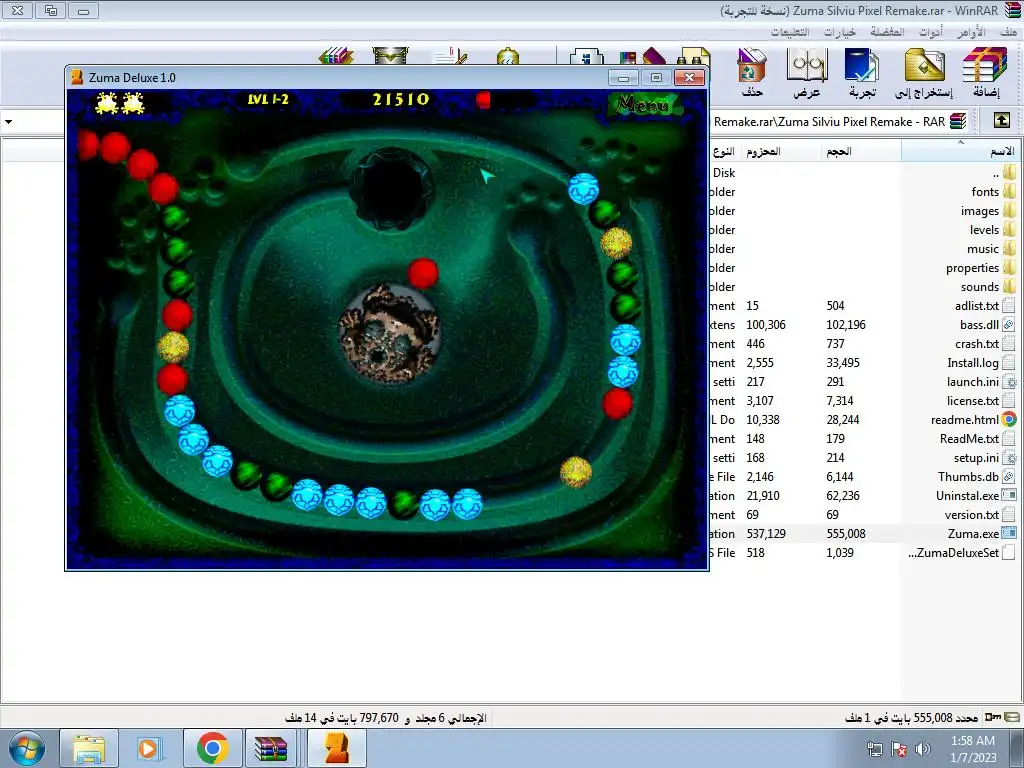Expand the WinRAR address bar dropdown
The image size is (1024, 768).
[x=8, y=121]
